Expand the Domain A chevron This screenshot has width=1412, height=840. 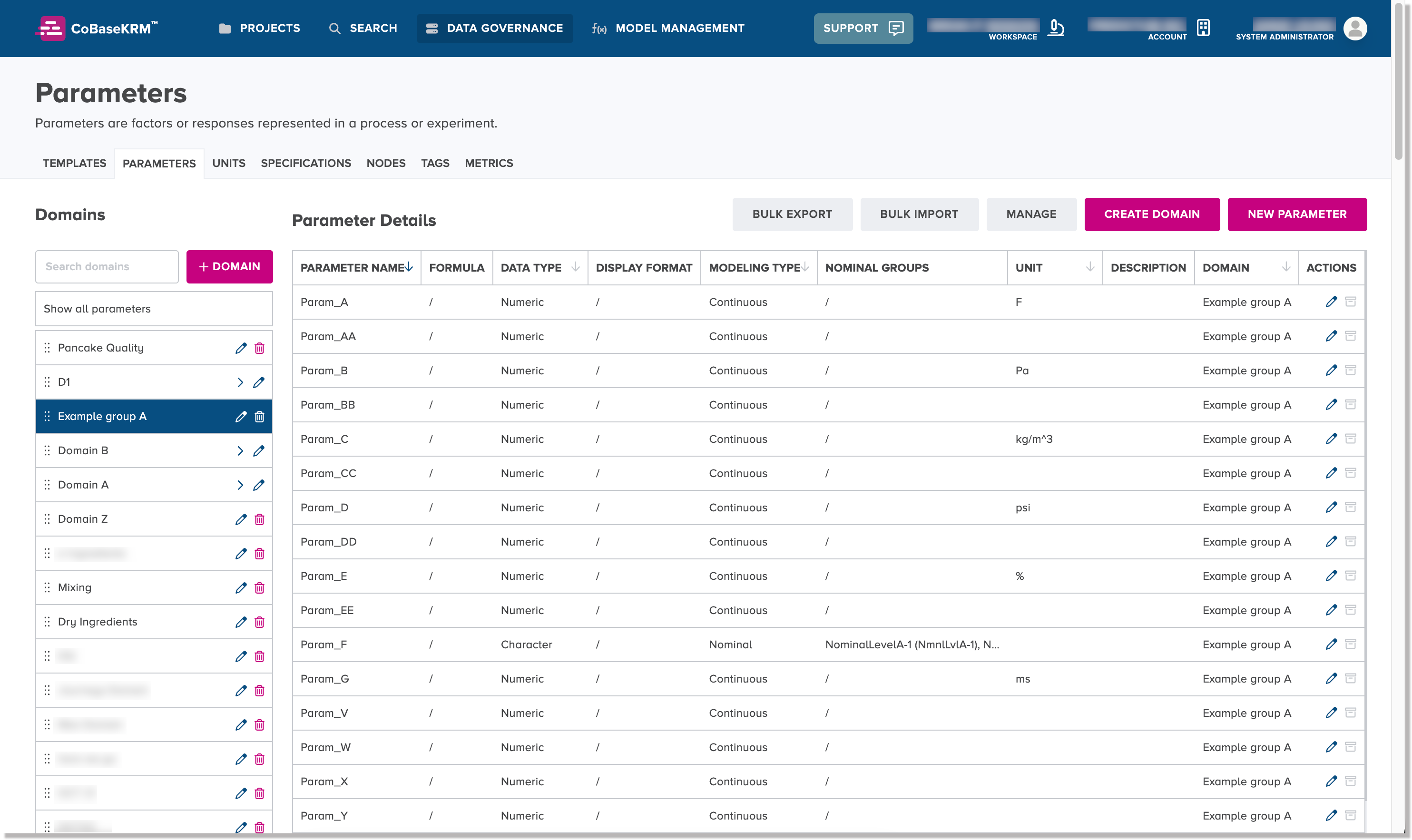coord(240,485)
